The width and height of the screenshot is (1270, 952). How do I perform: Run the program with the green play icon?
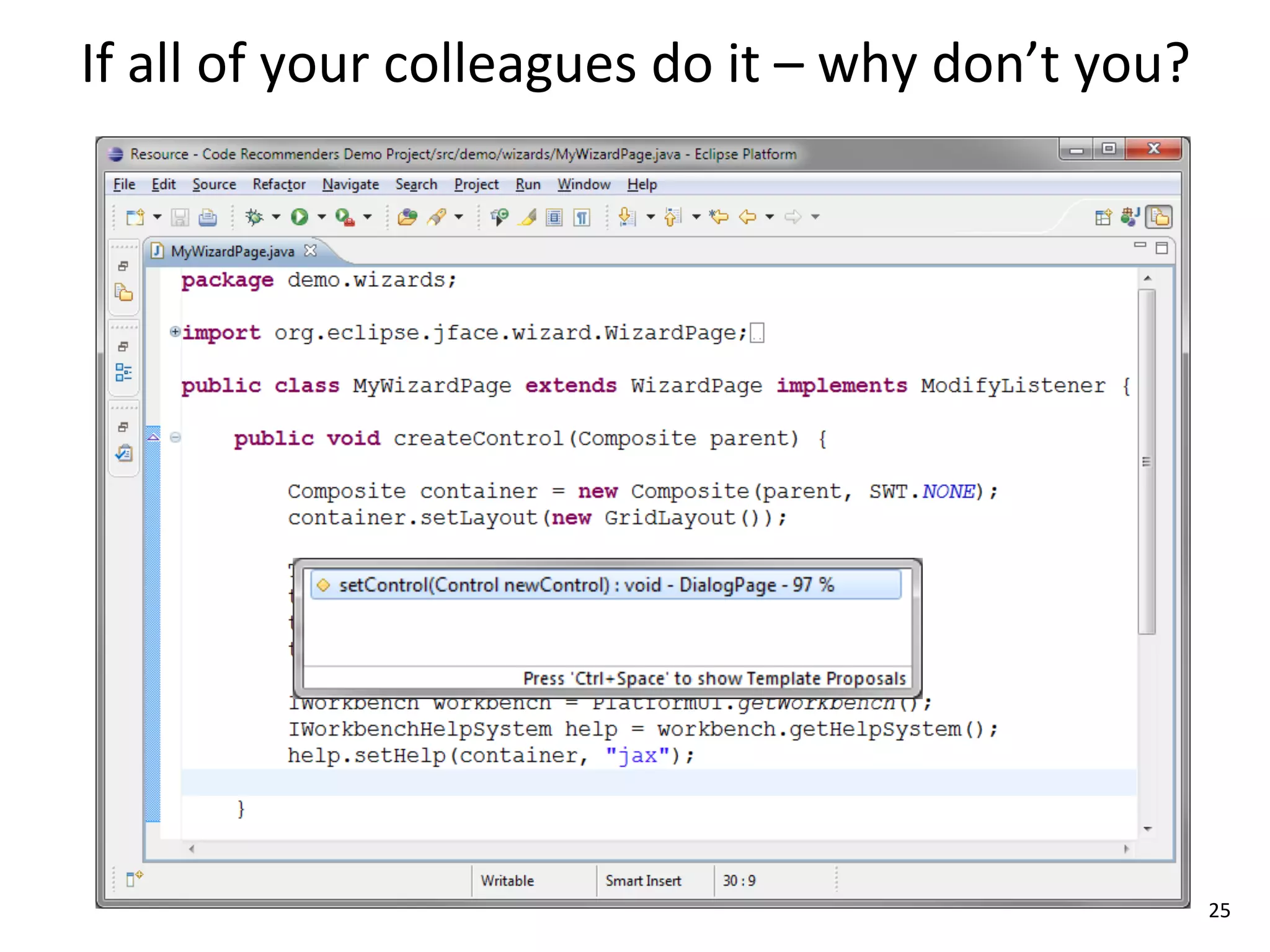300,217
